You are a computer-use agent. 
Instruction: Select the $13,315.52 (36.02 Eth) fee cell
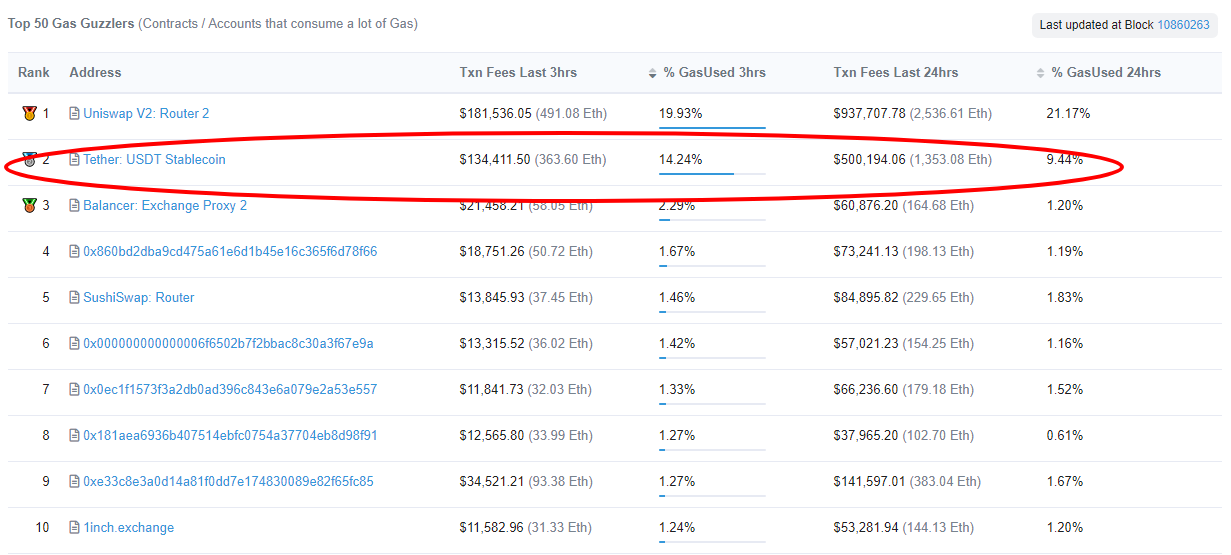point(526,343)
